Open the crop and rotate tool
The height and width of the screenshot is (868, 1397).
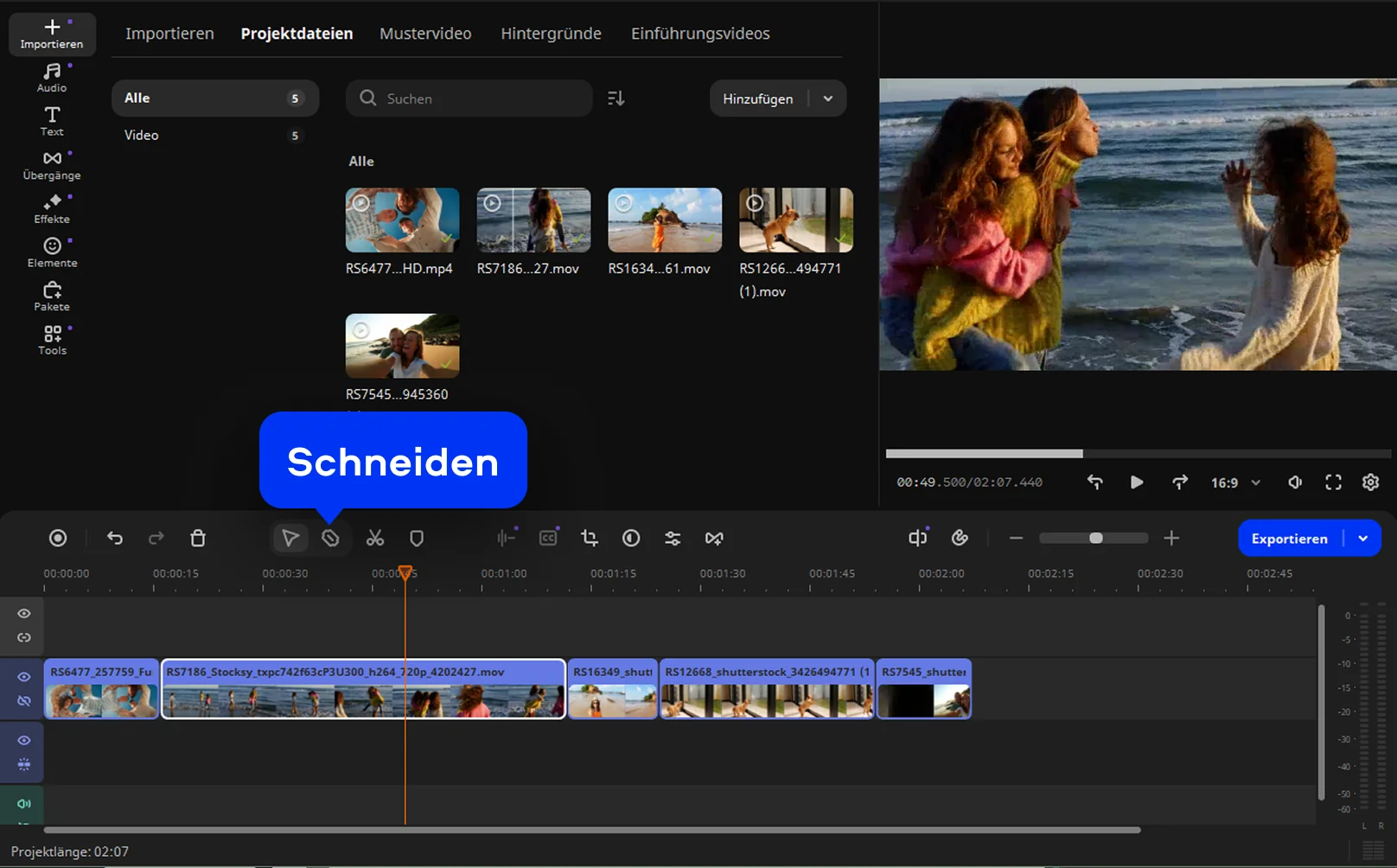pos(590,539)
